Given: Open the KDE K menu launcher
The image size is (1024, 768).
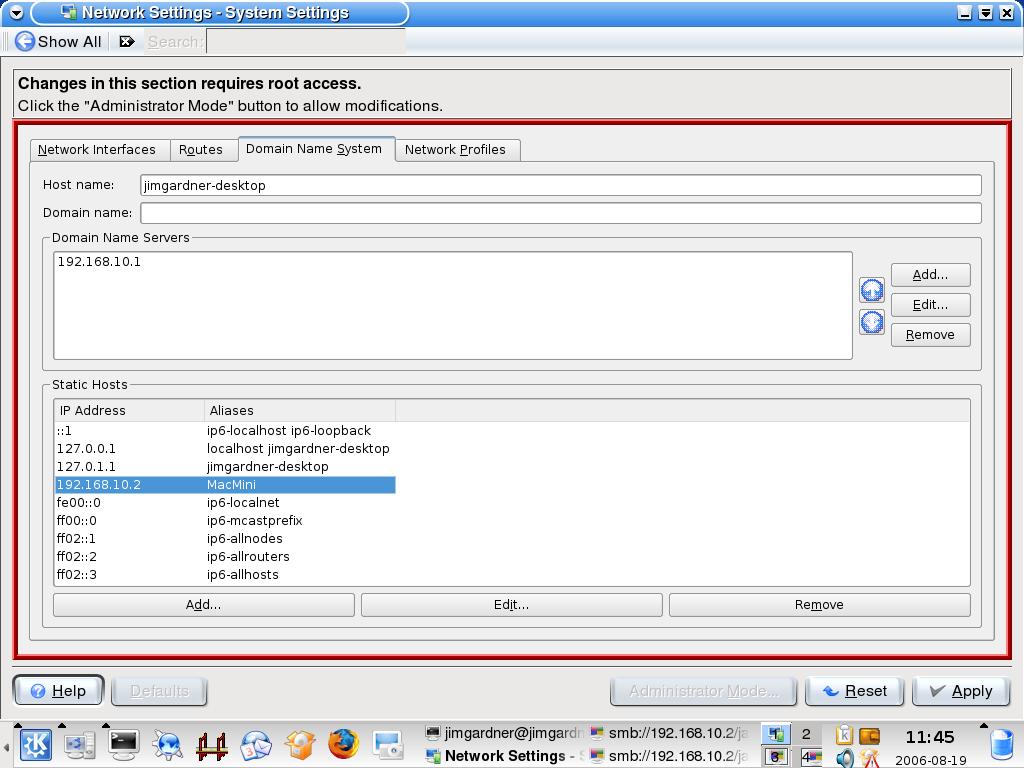Looking at the screenshot, I should click(x=37, y=744).
